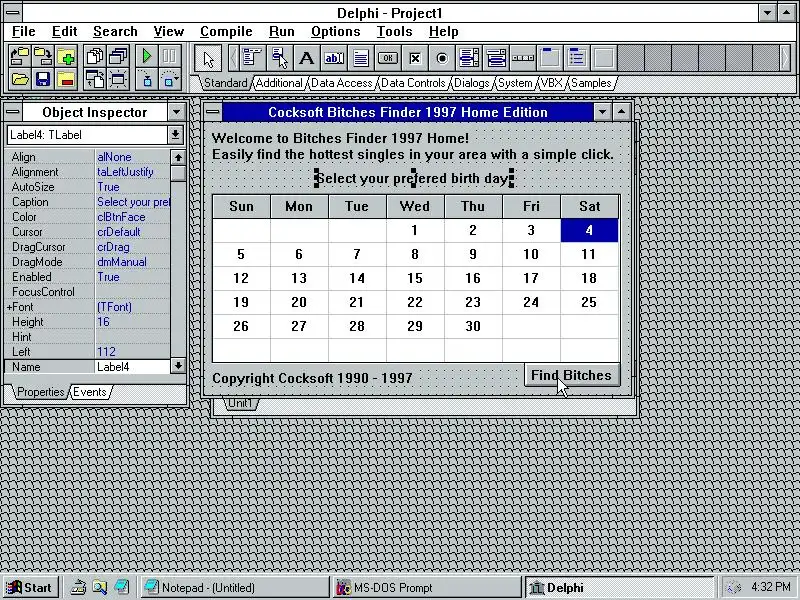Click the New Form speedbar icon

(x=118, y=80)
